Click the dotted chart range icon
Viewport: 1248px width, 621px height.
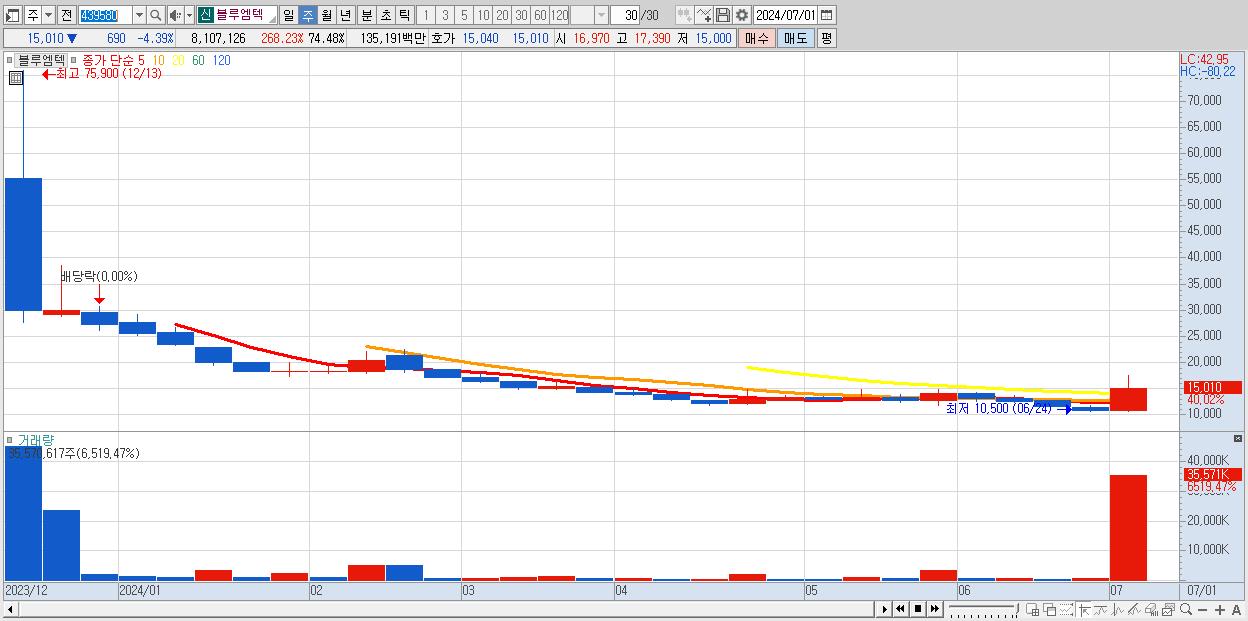(1066, 609)
